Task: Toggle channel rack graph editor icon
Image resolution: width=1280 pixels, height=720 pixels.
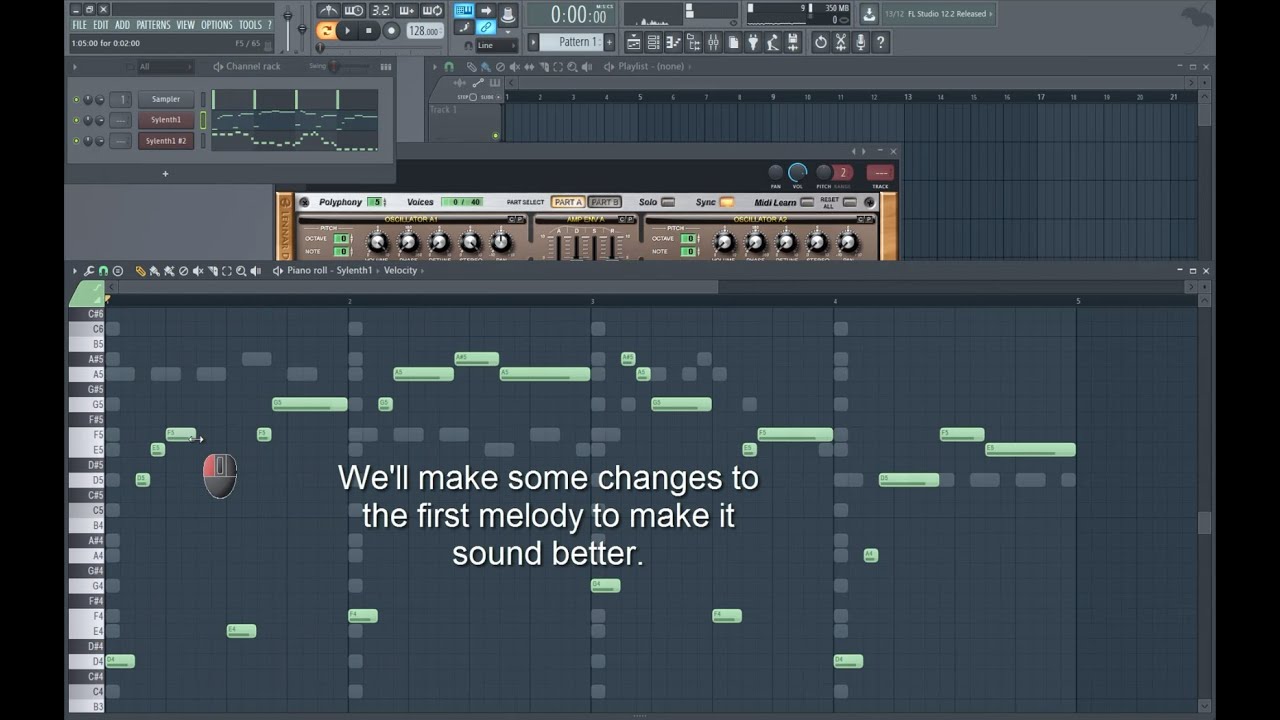Action: (386, 67)
